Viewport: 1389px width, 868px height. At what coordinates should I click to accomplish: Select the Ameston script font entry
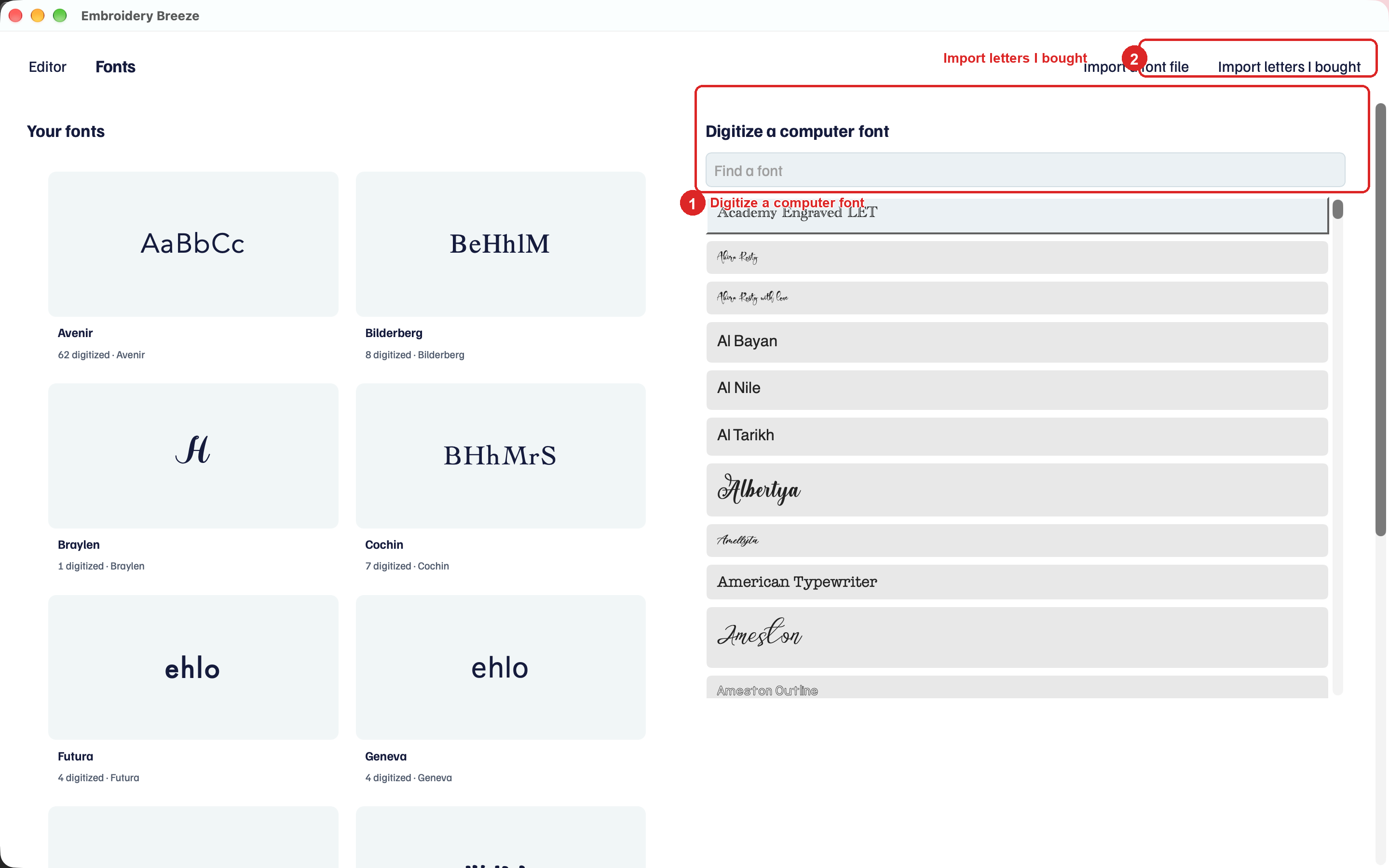[x=1017, y=637]
